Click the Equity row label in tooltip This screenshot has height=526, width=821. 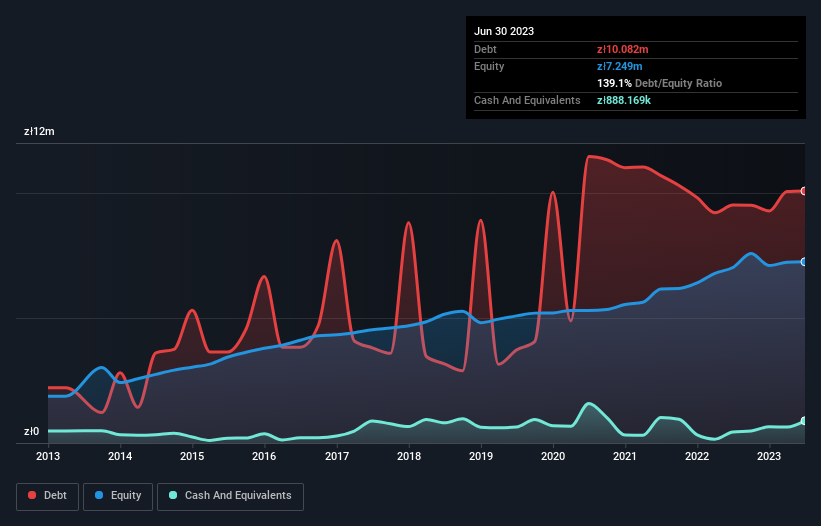tap(489, 66)
